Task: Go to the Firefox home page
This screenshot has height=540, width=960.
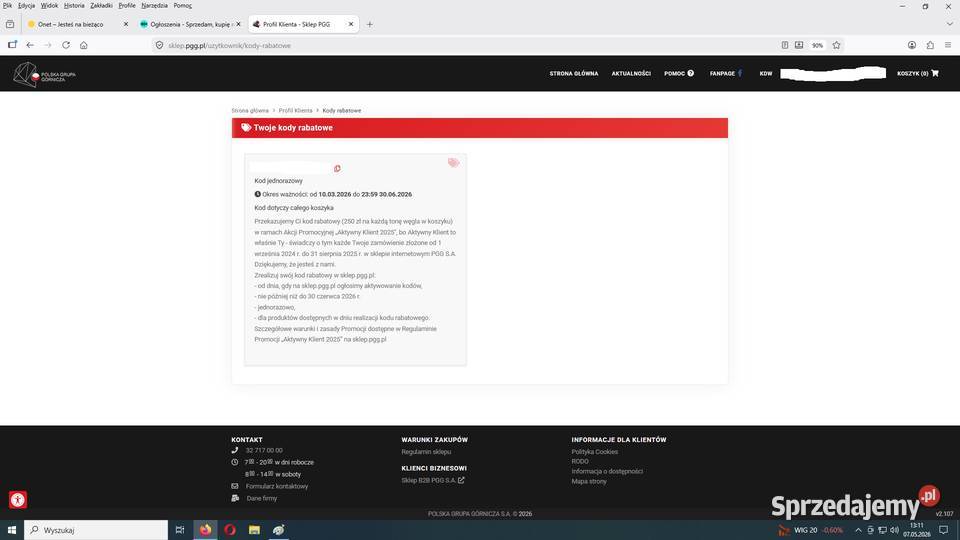Action: 84,45
